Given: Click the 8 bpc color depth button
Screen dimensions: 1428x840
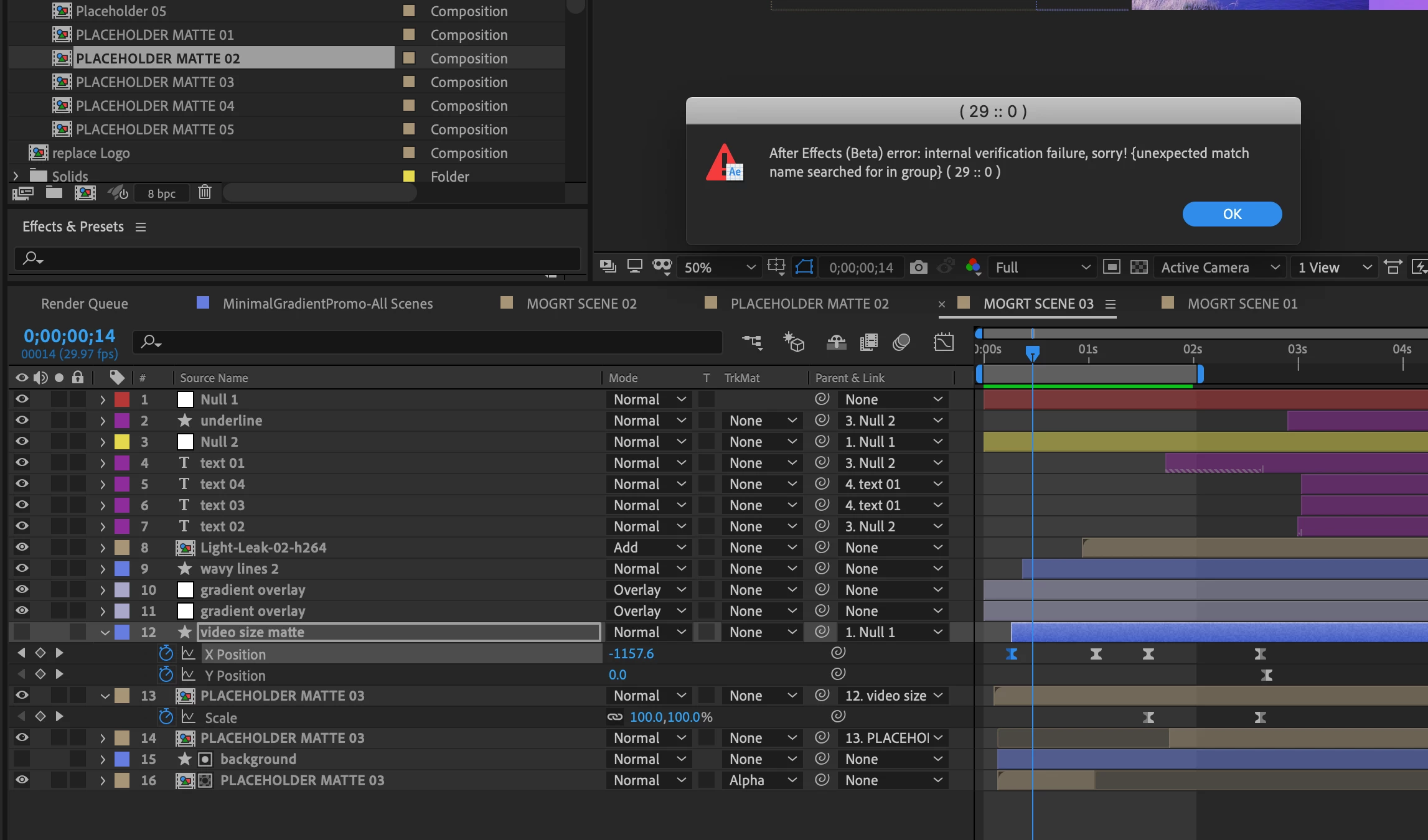Looking at the screenshot, I should [x=161, y=194].
